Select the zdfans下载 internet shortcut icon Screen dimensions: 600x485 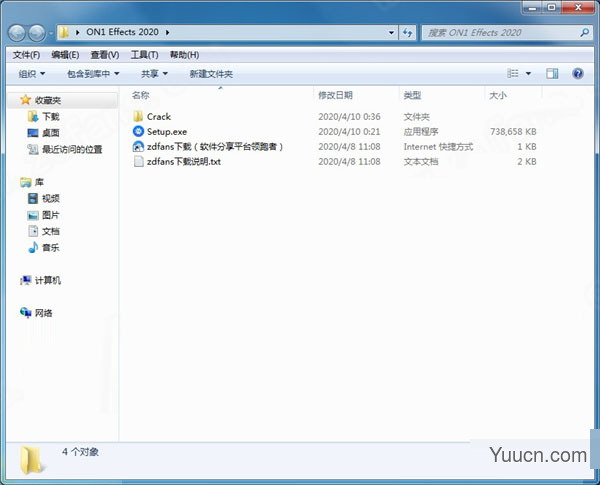click(138, 147)
